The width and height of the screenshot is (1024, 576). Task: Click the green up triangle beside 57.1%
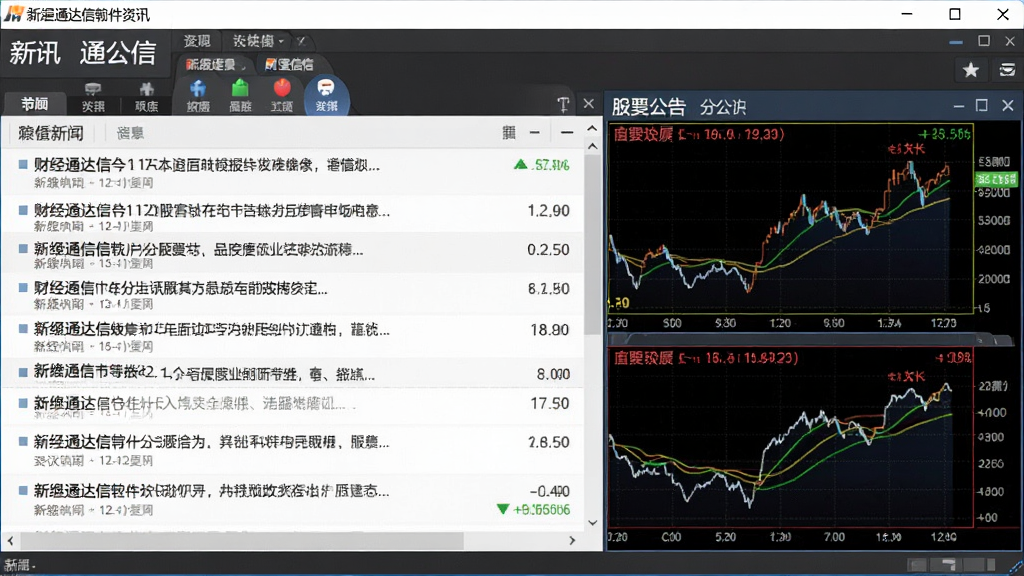click(x=520, y=165)
